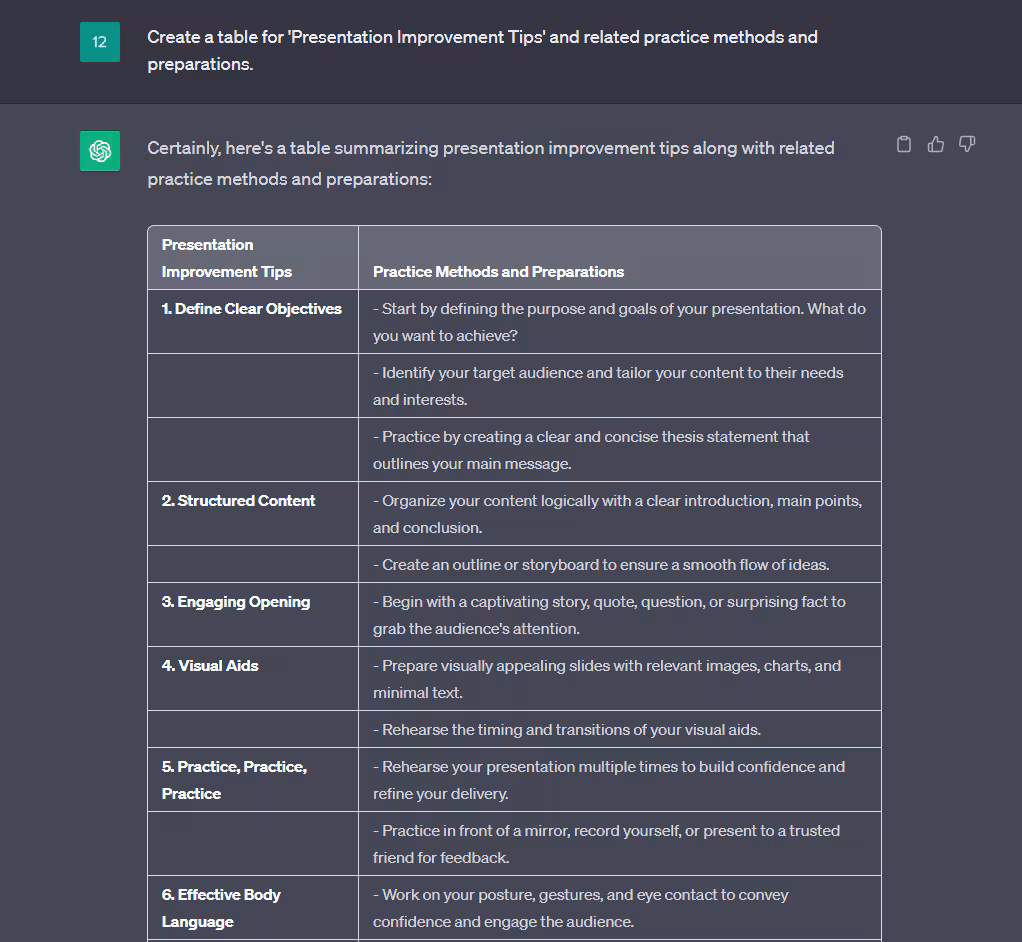Select the '6. Effective Body Language' cell
Viewport: 1022px width, 942px height.
[x=221, y=908]
